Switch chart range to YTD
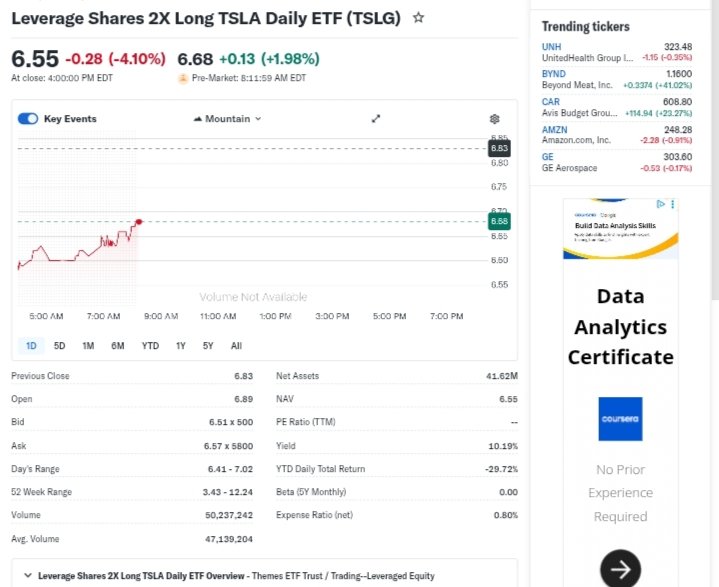Image resolution: width=719 pixels, height=587 pixels. coord(150,346)
